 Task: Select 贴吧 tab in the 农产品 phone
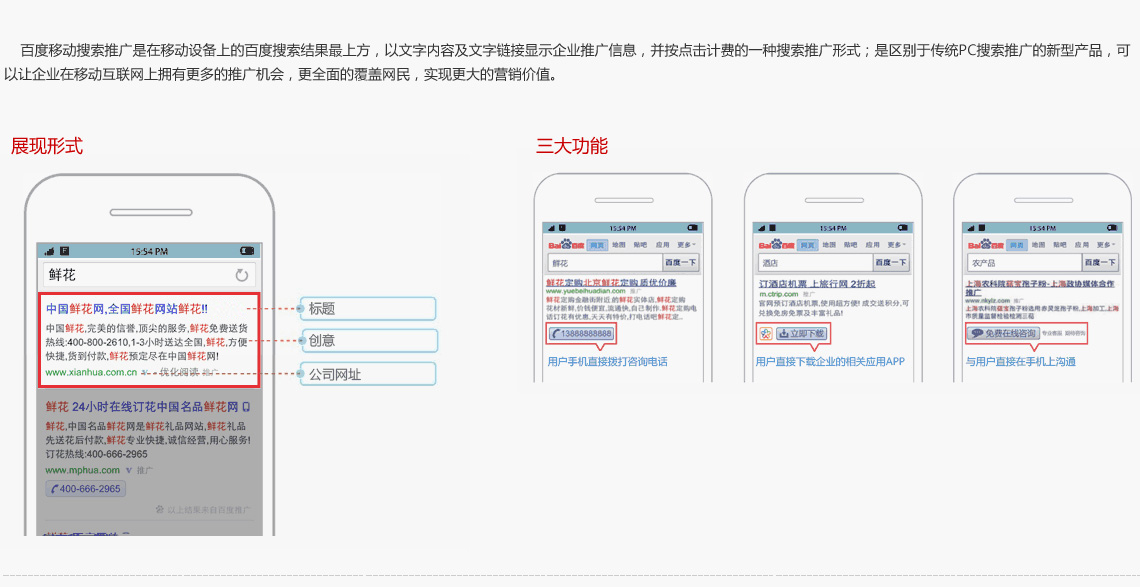tap(1061, 245)
